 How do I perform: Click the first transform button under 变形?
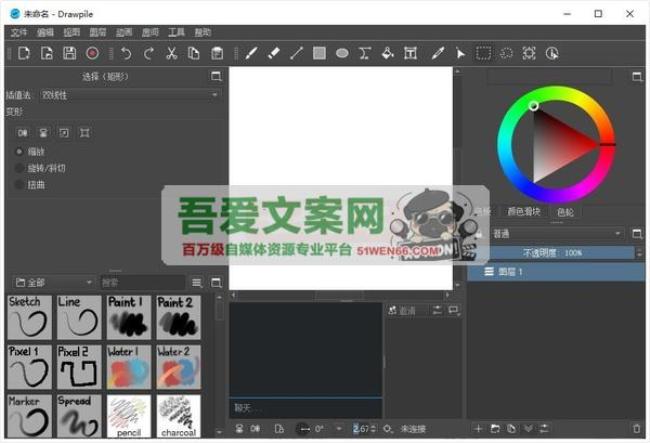(x=22, y=133)
